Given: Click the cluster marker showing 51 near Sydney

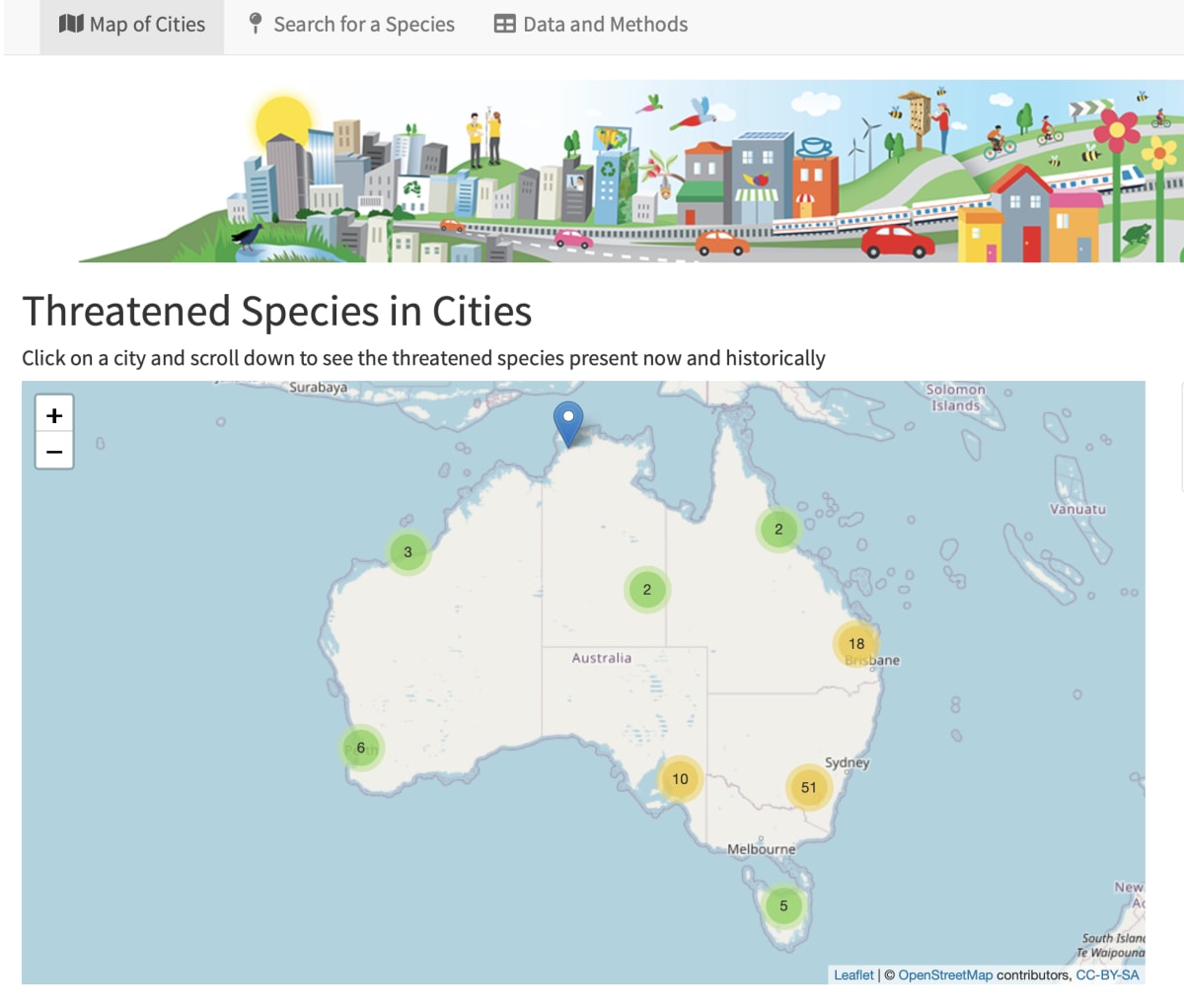Looking at the screenshot, I should tap(809, 787).
